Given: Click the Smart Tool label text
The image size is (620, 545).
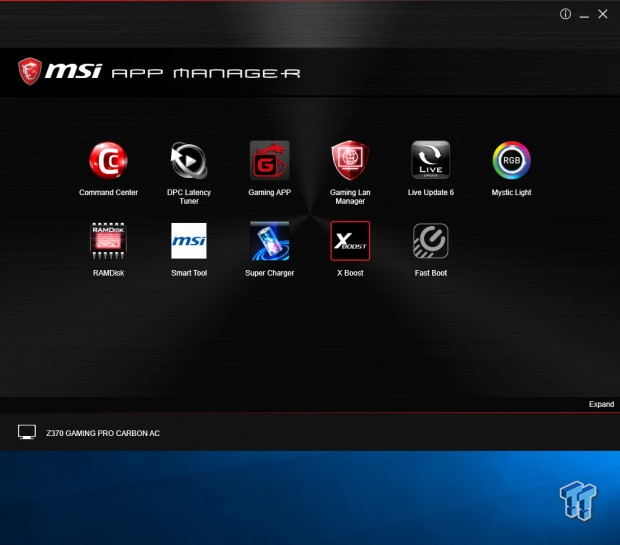Looking at the screenshot, I should (x=189, y=273).
